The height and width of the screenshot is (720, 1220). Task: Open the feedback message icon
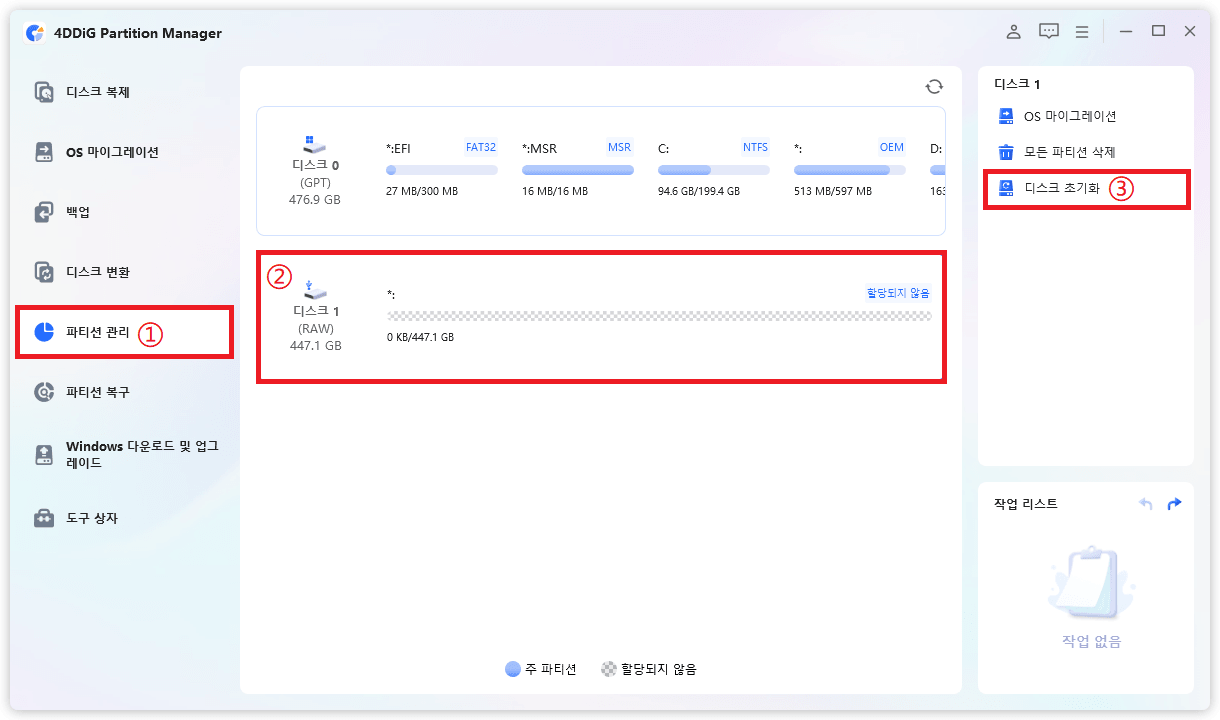coord(1048,32)
